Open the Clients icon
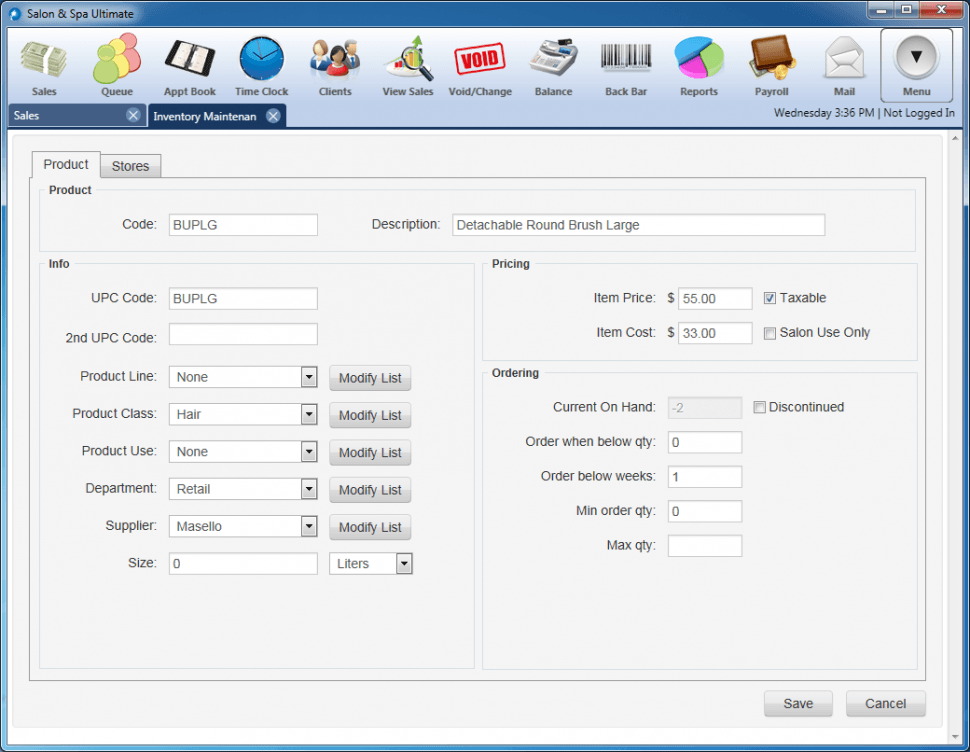970x752 pixels. [335, 62]
